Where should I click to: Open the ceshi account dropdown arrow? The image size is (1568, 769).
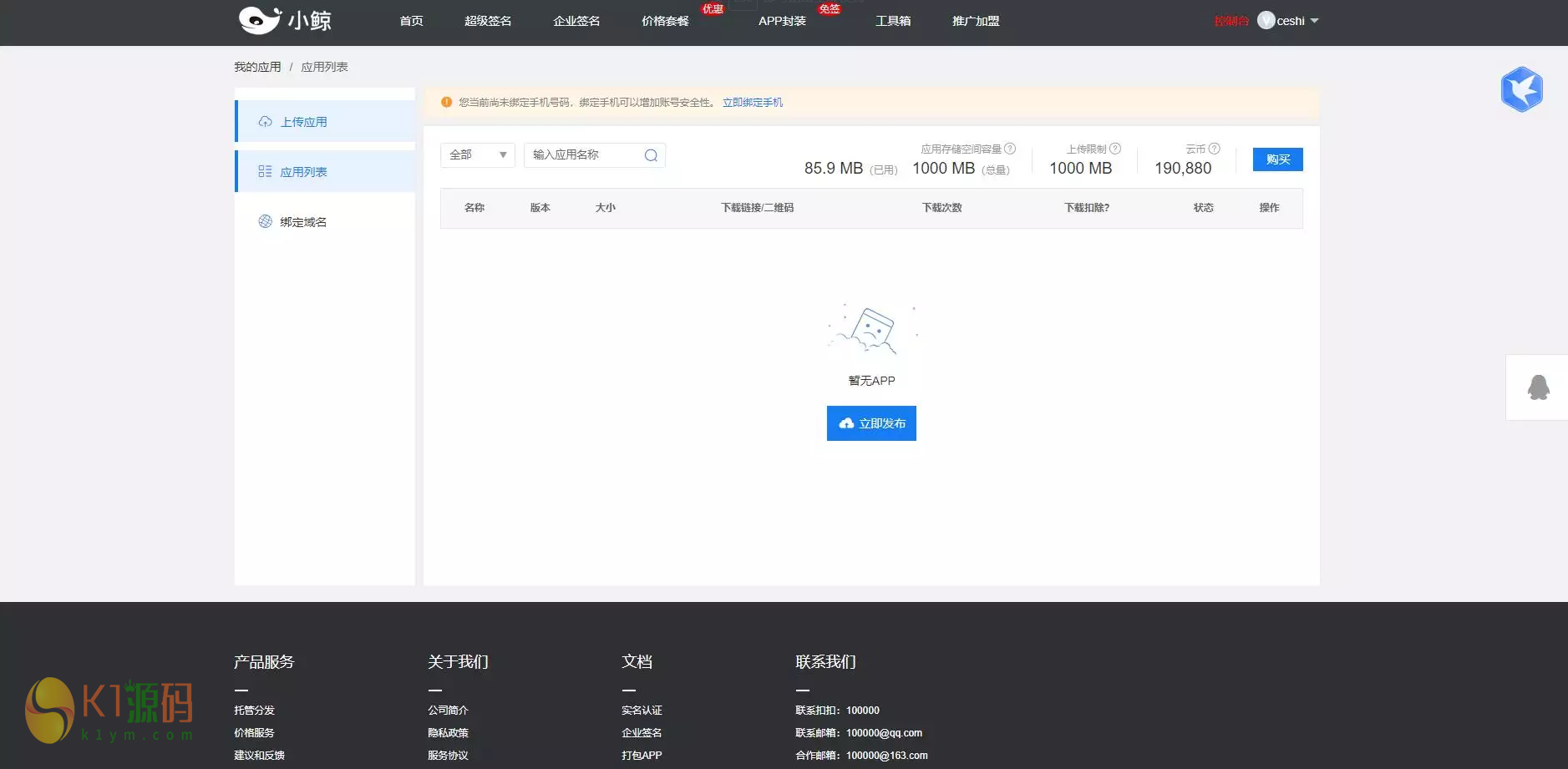[1312, 21]
